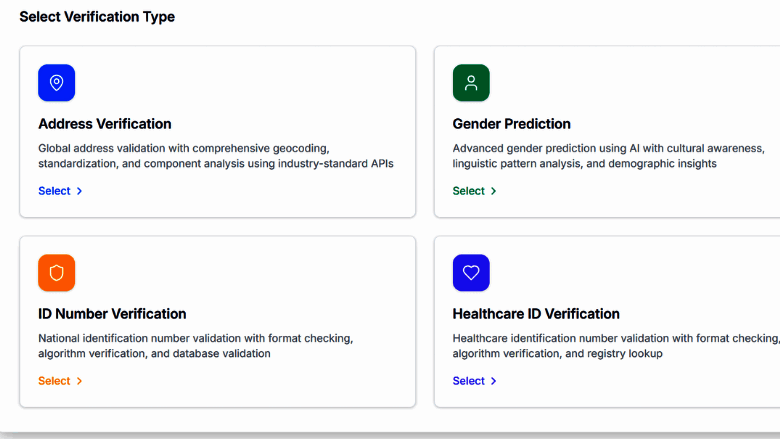Select the Healthcare ID Verification option
This screenshot has width=780, height=439.
468,381
